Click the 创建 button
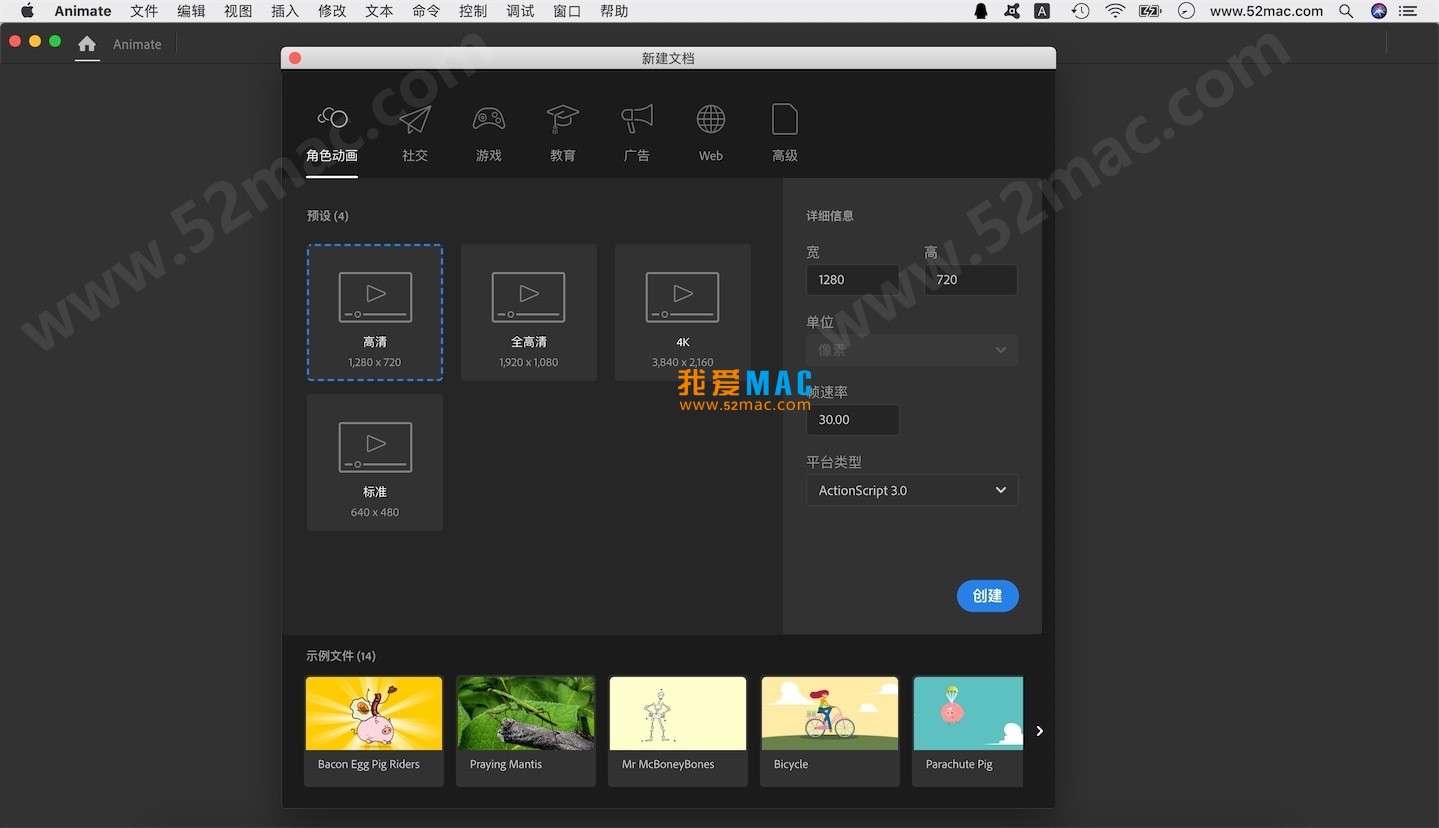This screenshot has height=828, width=1439. pos(987,596)
